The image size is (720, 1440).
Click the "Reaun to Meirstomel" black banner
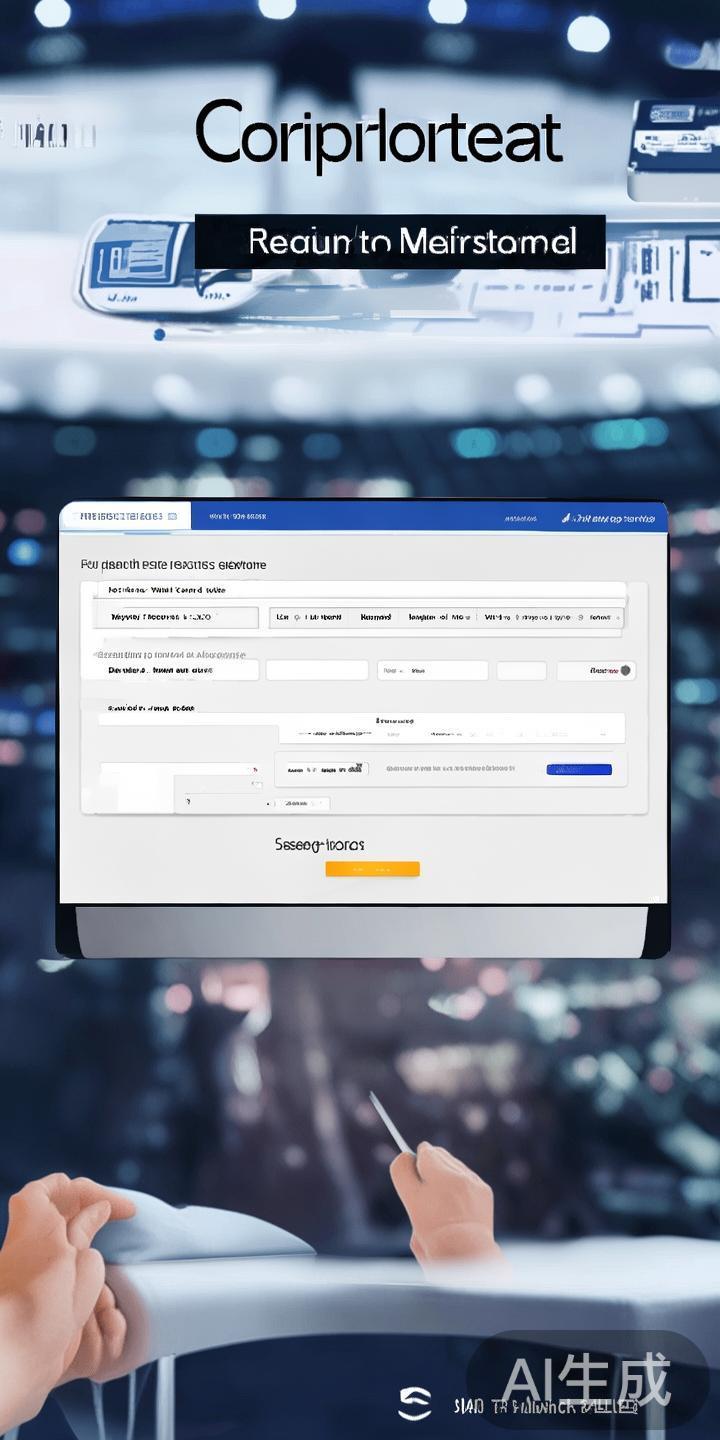pos(400,242)
